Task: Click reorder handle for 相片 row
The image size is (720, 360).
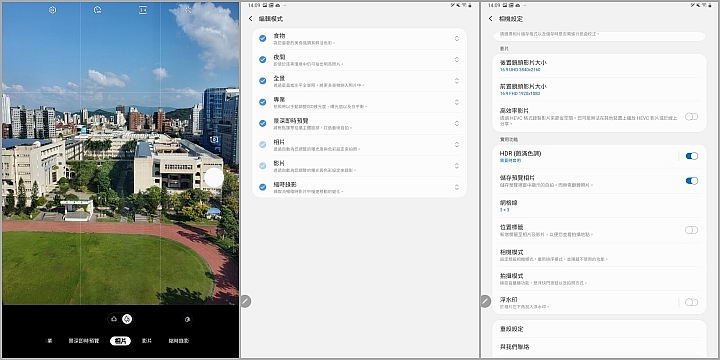Action: click(457, 144)
